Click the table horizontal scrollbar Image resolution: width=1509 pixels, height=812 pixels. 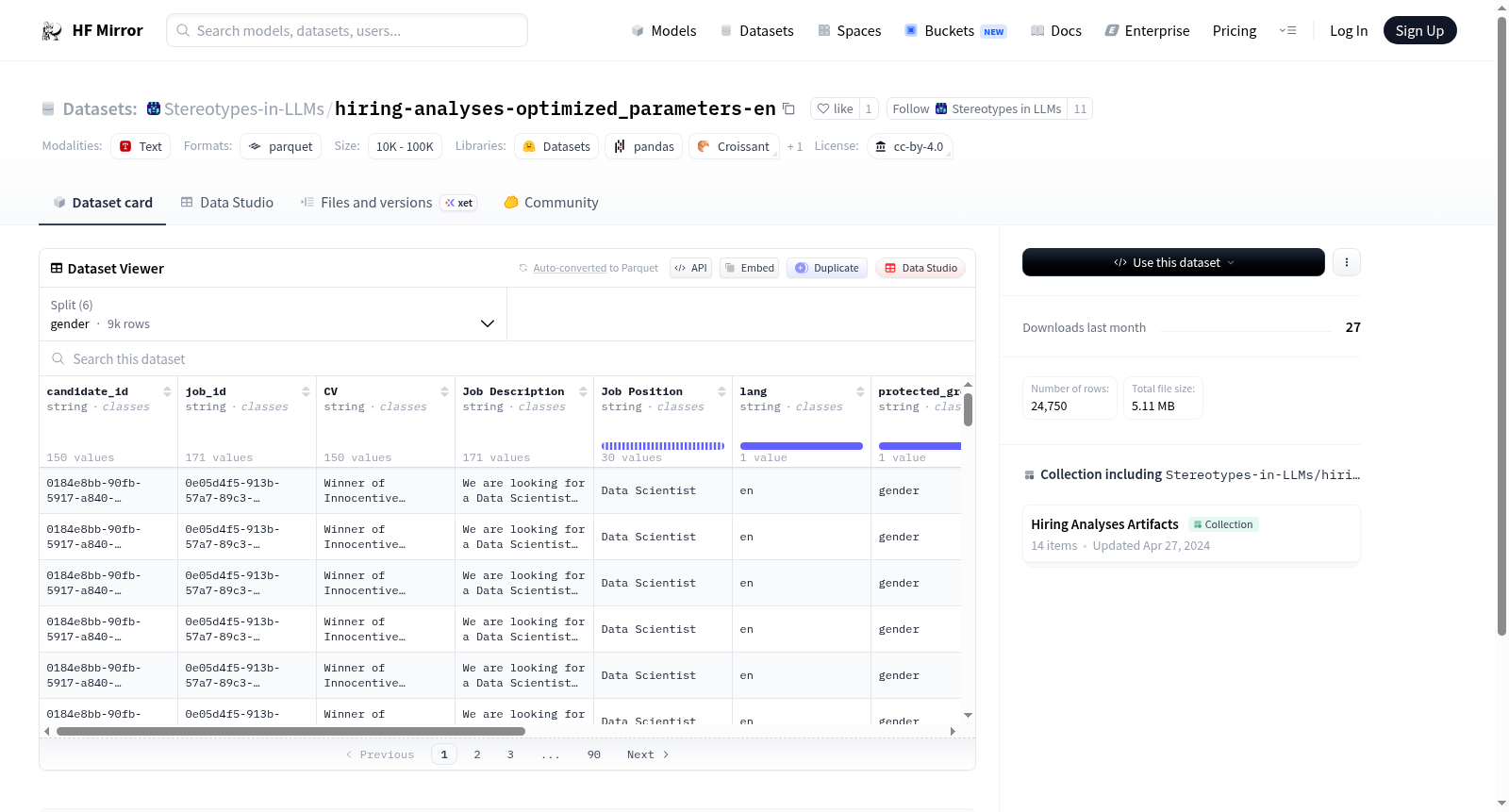pos(290,731)
